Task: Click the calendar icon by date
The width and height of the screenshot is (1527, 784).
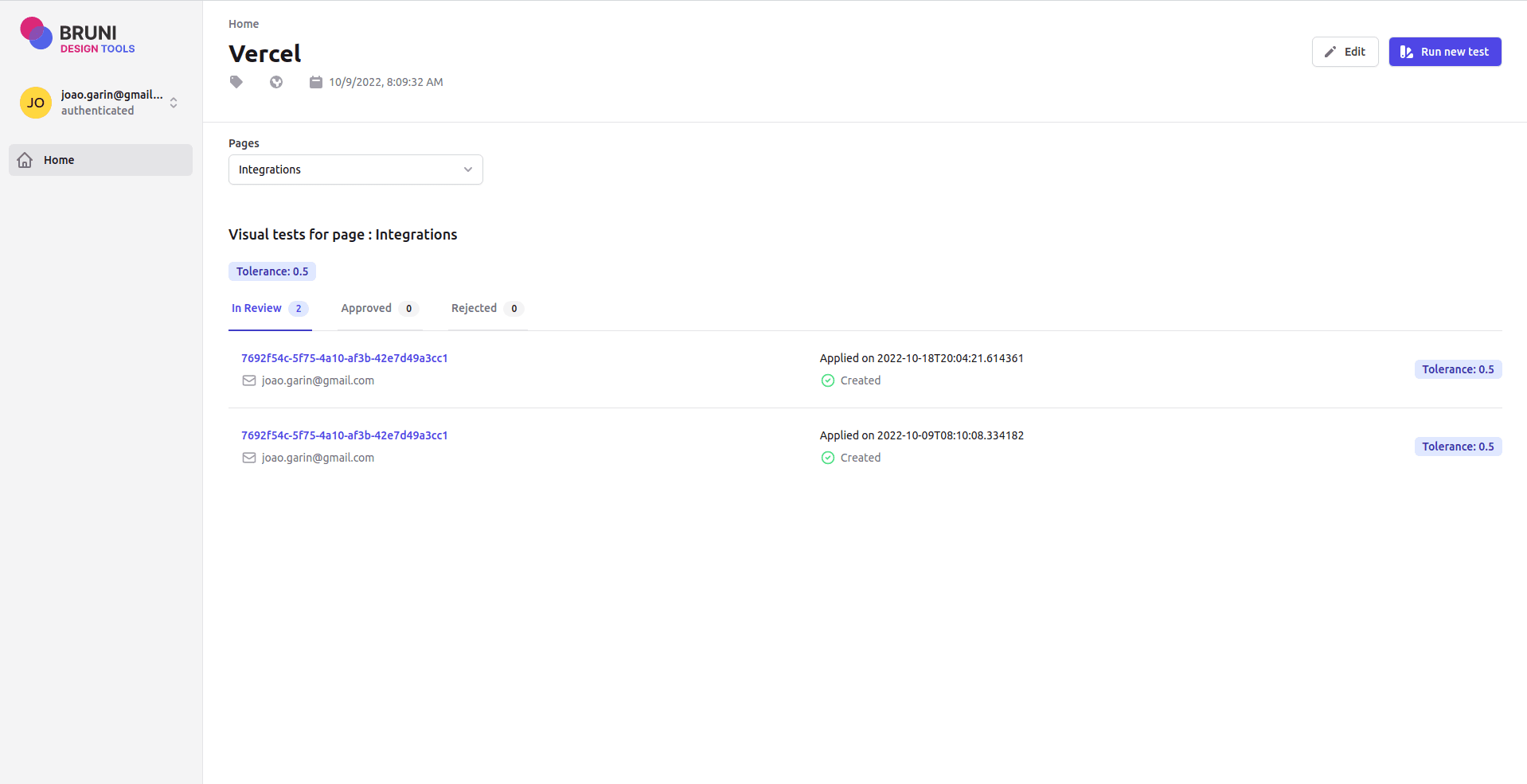Action: click(316, 82)
